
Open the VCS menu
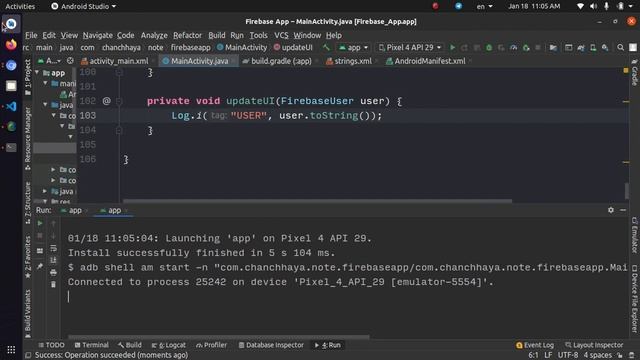pyautogui.click(x=281, y=36)
